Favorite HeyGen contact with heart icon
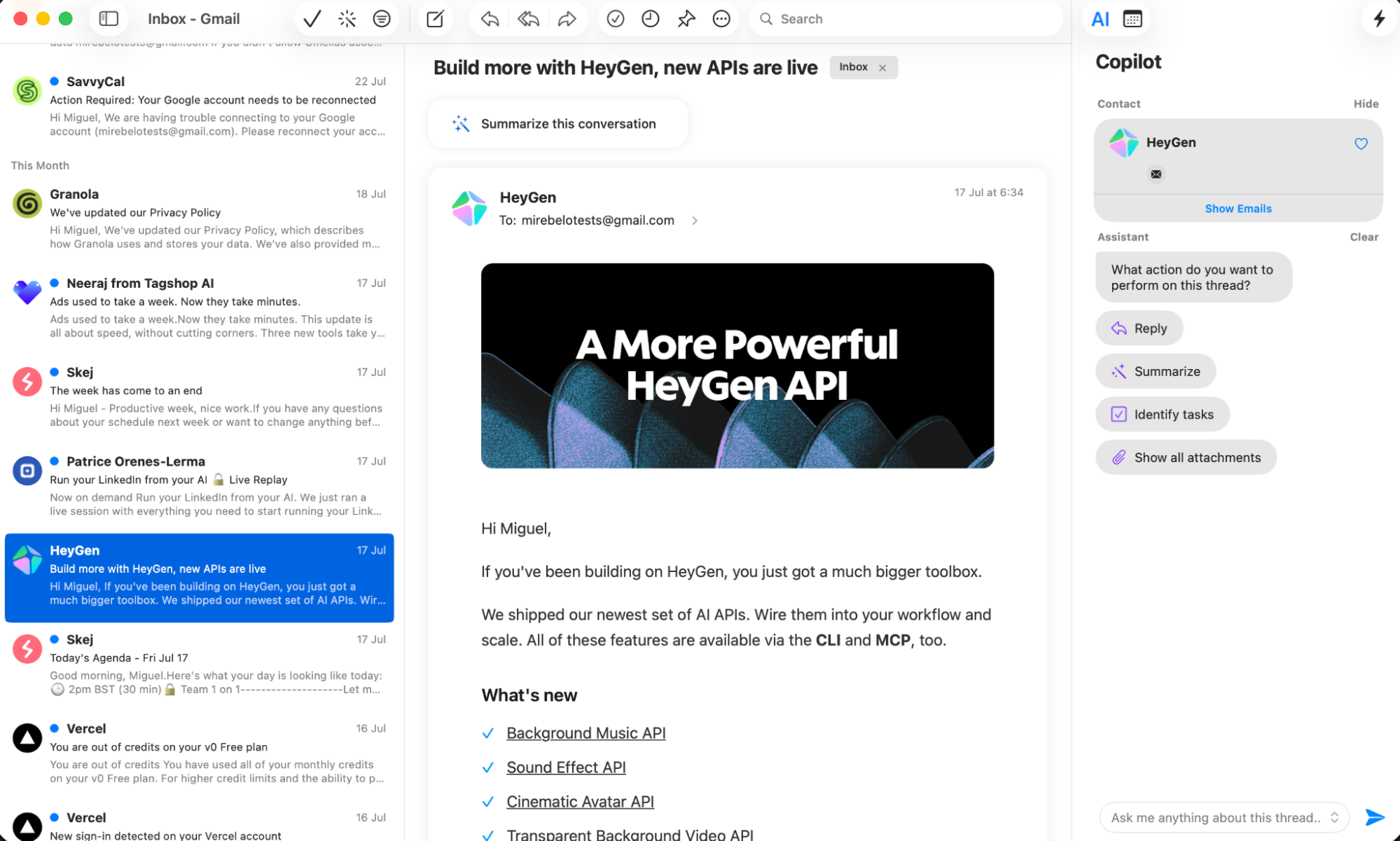This screenshot has height=841, width=1400. [1361, 144]
